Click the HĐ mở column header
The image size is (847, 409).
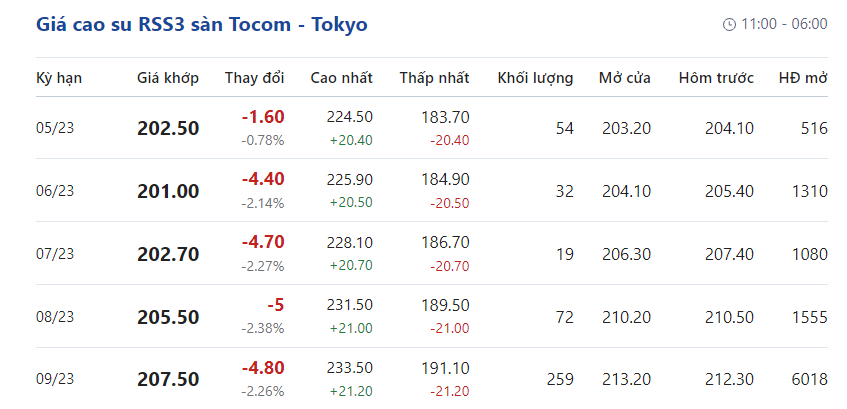pyautogui.click(x=803, y=78)
